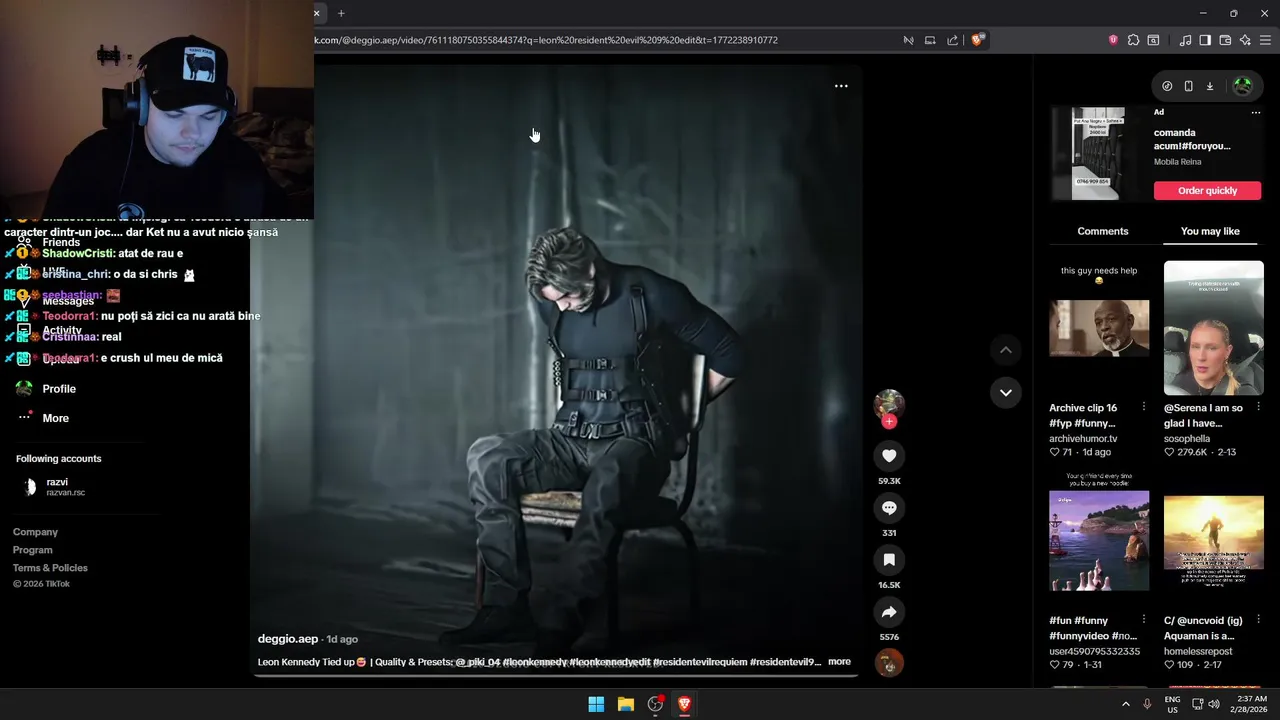This screenshot has width=1280, height=720.
Task: Open File Explorer from taskbar
Action: pos(626,704)
